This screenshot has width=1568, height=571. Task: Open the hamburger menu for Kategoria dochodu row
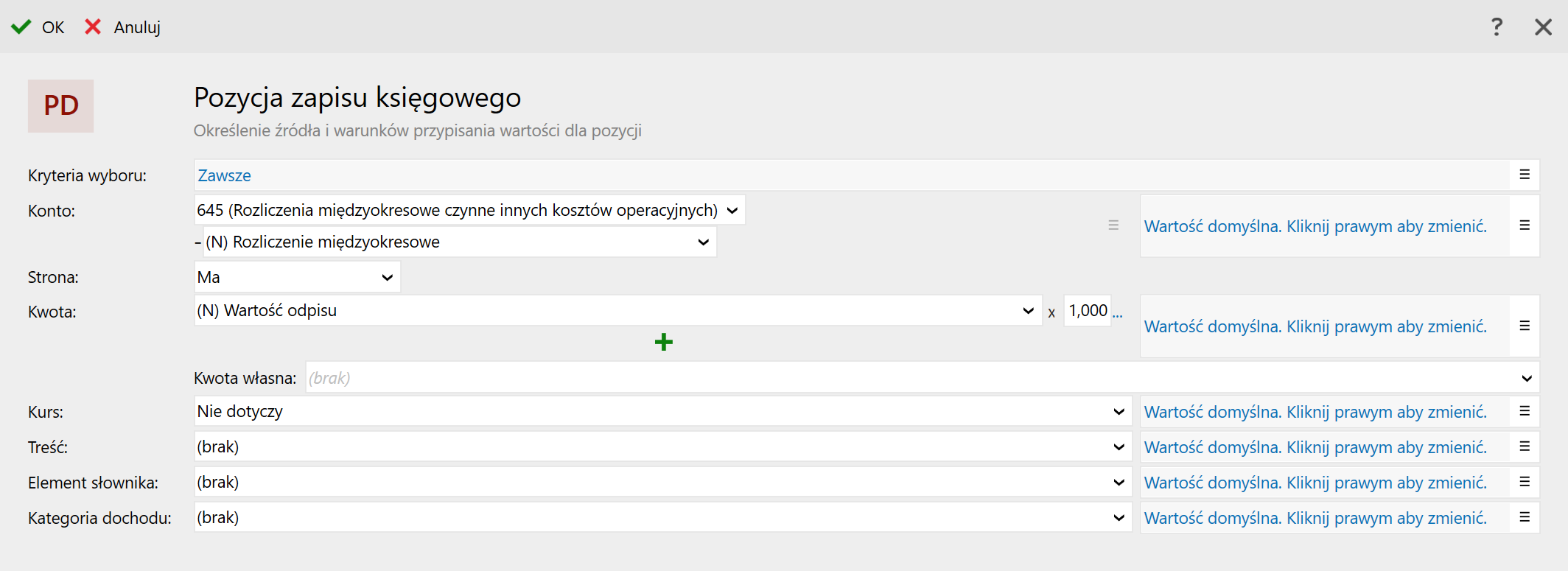coord(1525,517)
